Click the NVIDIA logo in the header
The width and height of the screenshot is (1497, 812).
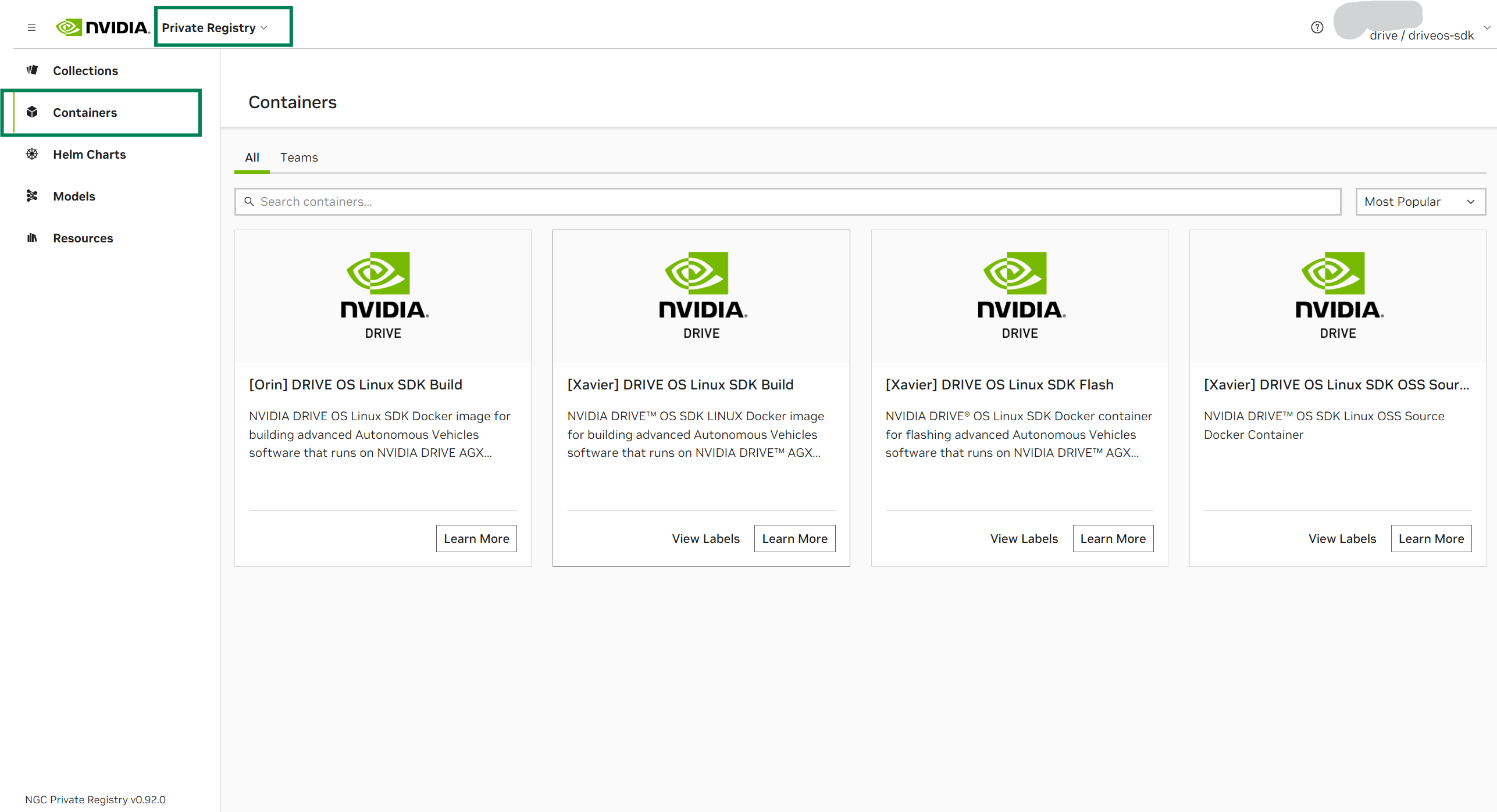[x=102, y=27]
